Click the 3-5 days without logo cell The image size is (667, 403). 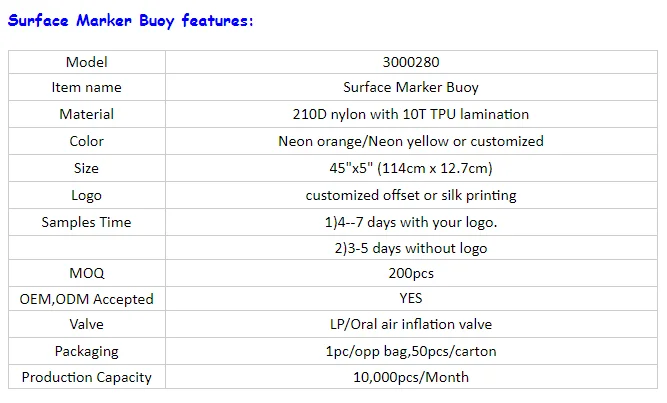click(x=410, y=247)
